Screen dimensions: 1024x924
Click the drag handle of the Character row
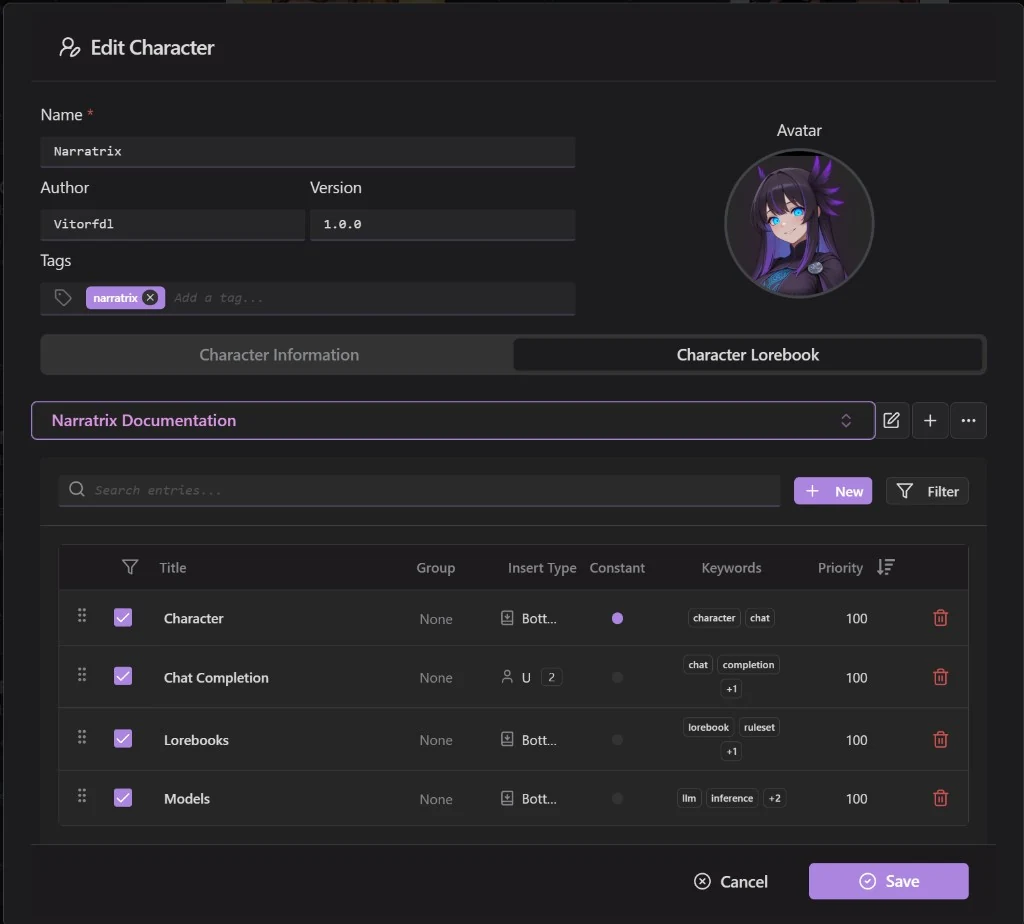[82, 615]
